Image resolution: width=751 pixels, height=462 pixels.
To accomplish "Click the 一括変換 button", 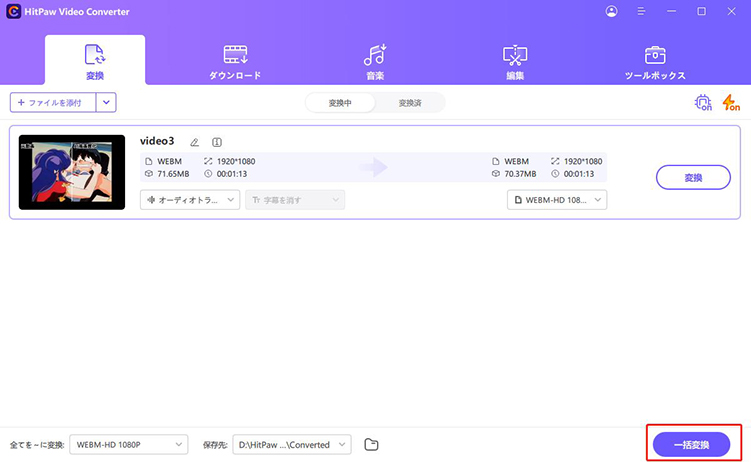I will [692, 445].
